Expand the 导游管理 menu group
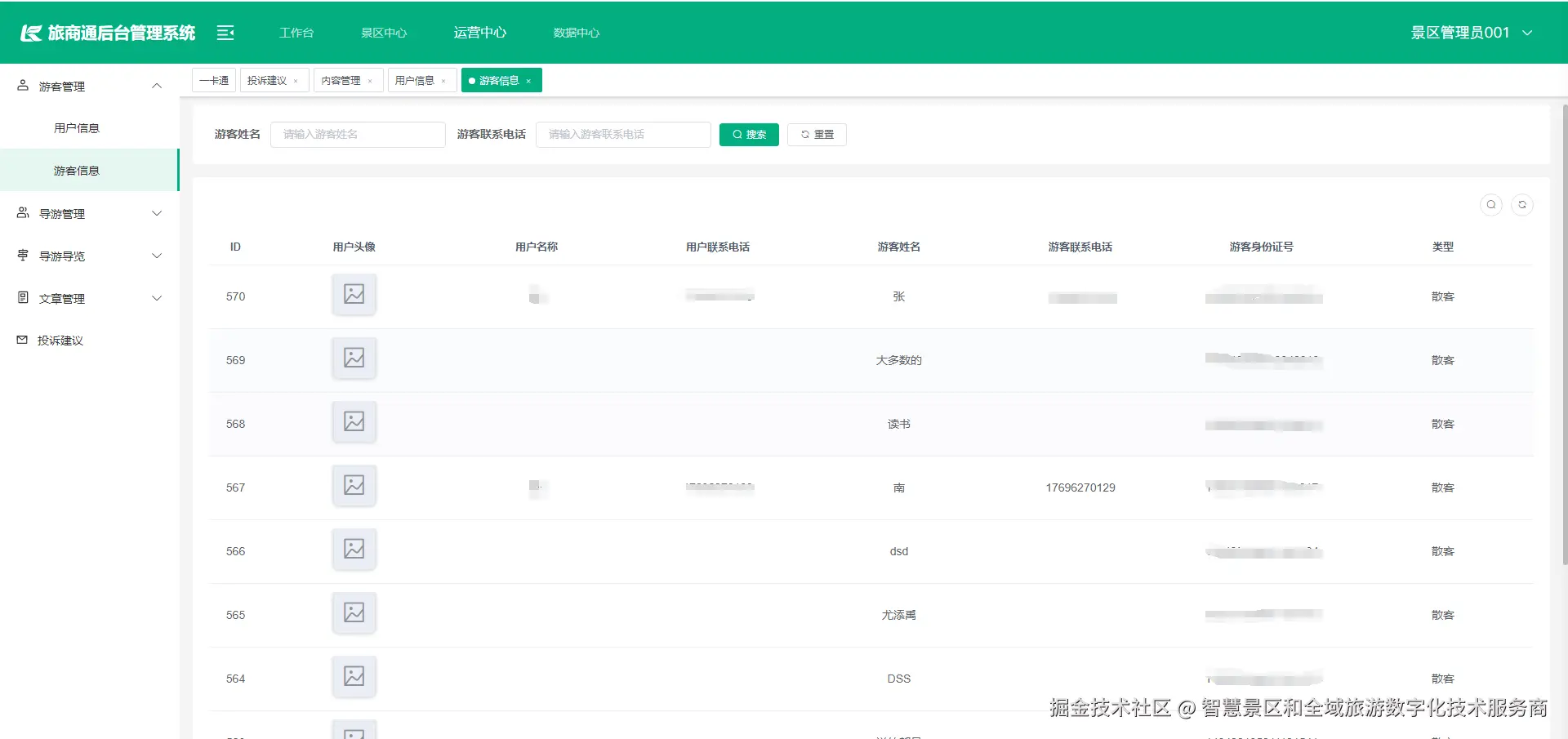 (156, 213)
